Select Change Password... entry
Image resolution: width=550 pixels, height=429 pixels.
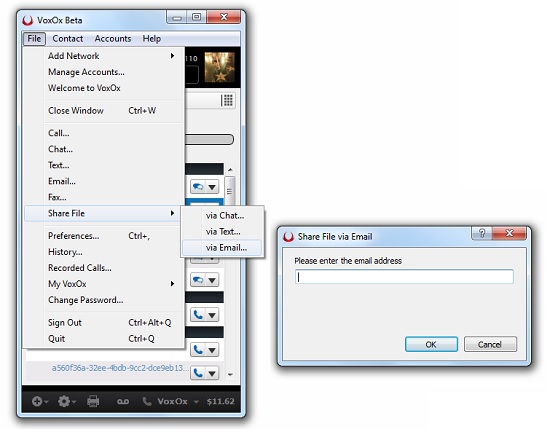(x=104, y=300)
